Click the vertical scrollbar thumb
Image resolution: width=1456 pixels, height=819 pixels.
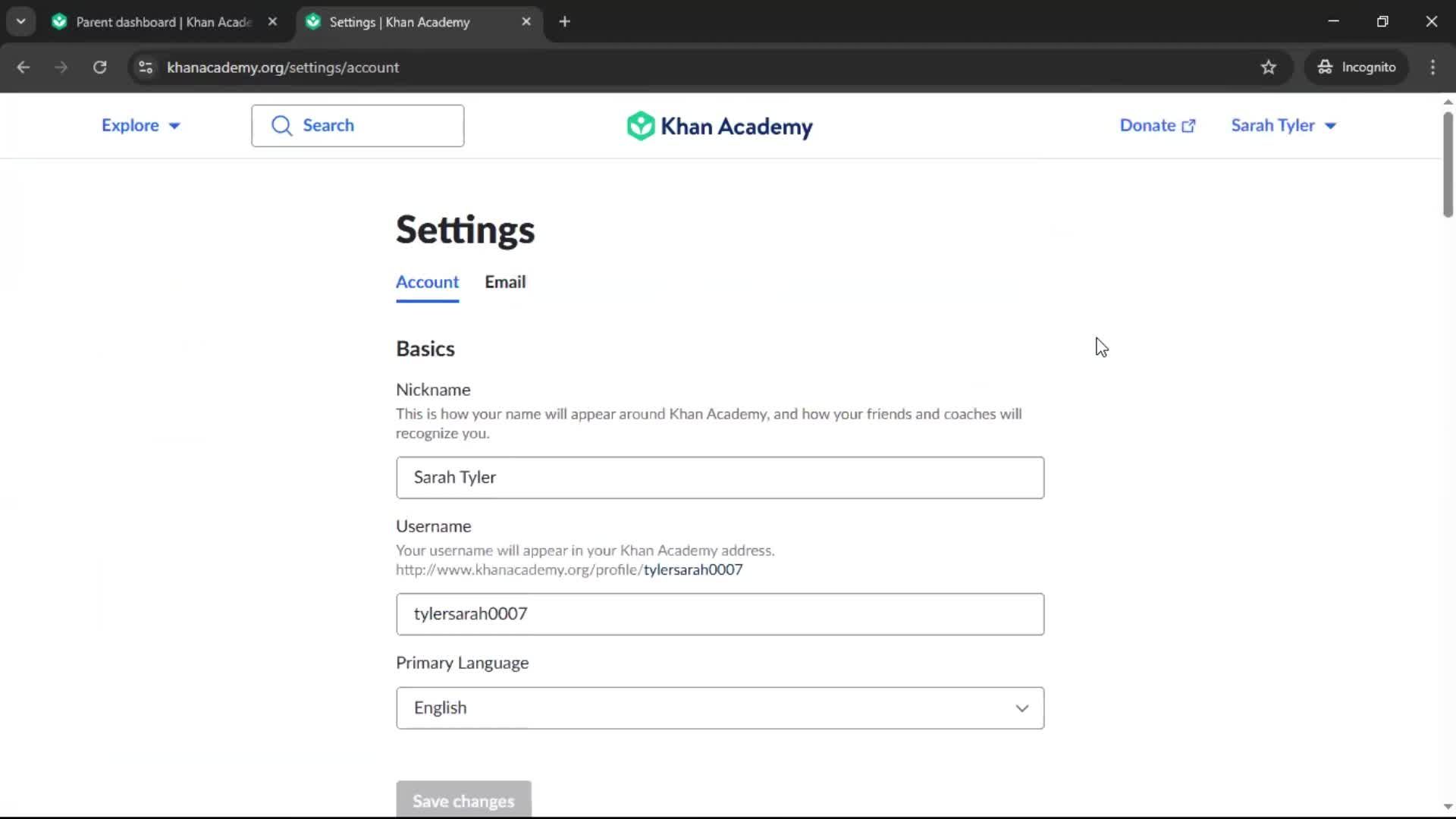(x=1448, y=164)
